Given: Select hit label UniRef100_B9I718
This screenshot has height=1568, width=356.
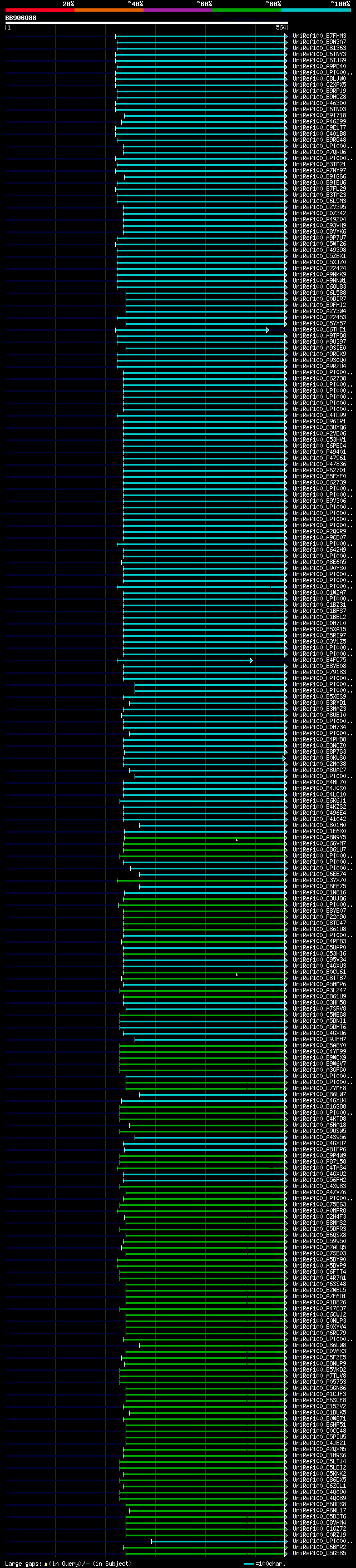Looking at the screenshot, I should pyautogui.click(x=319, y=116).
